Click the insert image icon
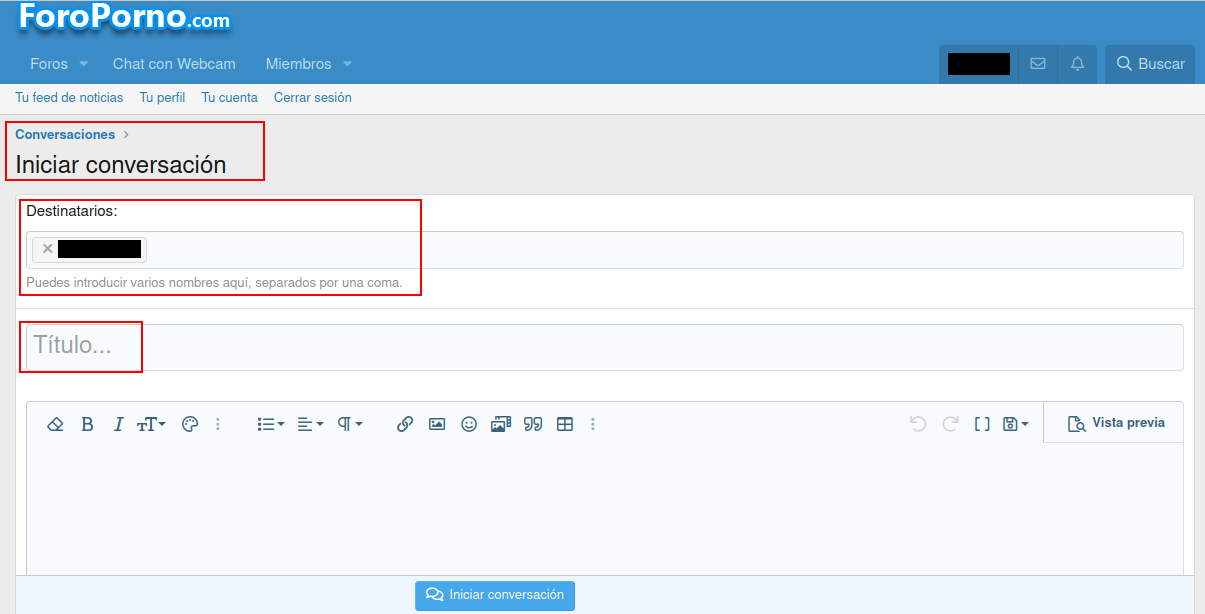Image resolution: width=1205 pixels, height=614 pixels. click(x=437, y=424)
